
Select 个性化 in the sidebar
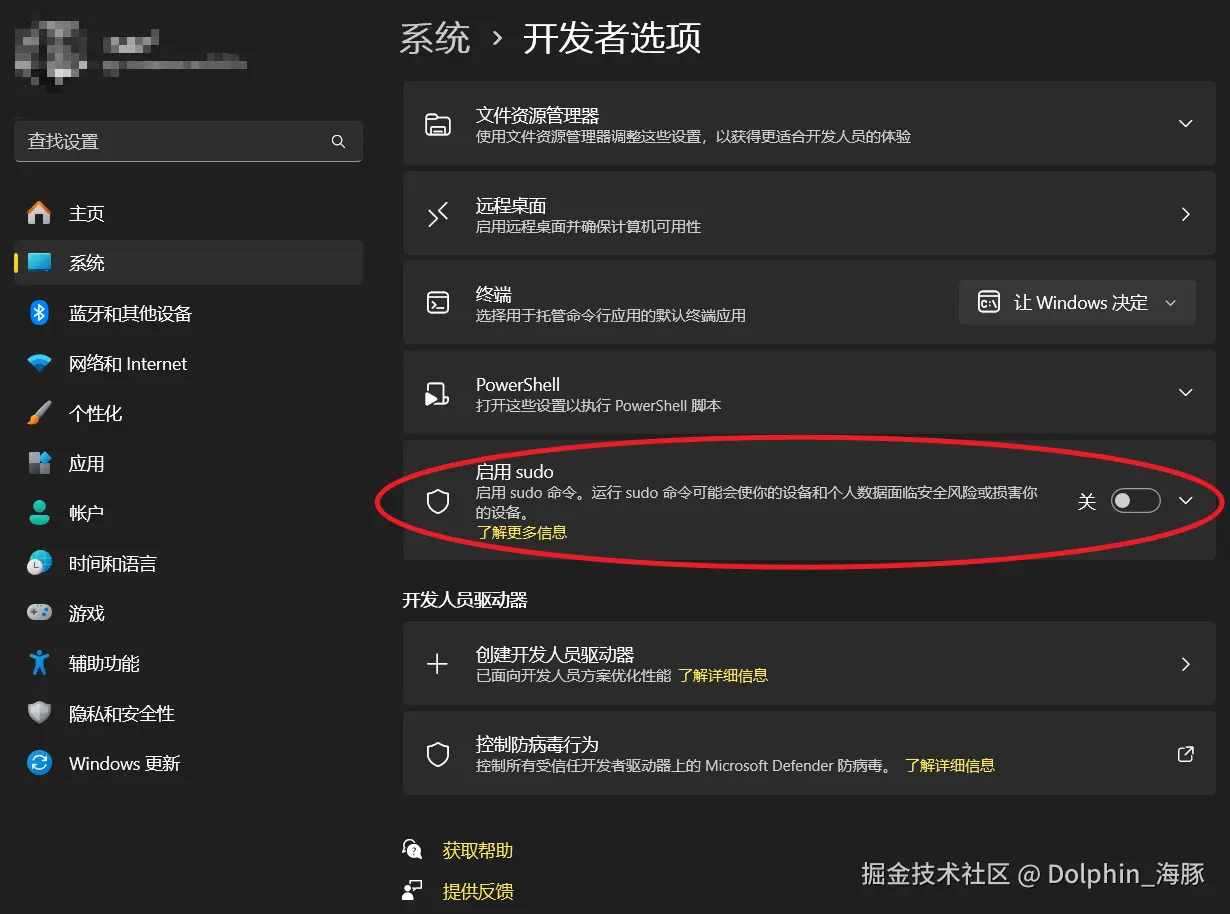click(x=188, y=413)
